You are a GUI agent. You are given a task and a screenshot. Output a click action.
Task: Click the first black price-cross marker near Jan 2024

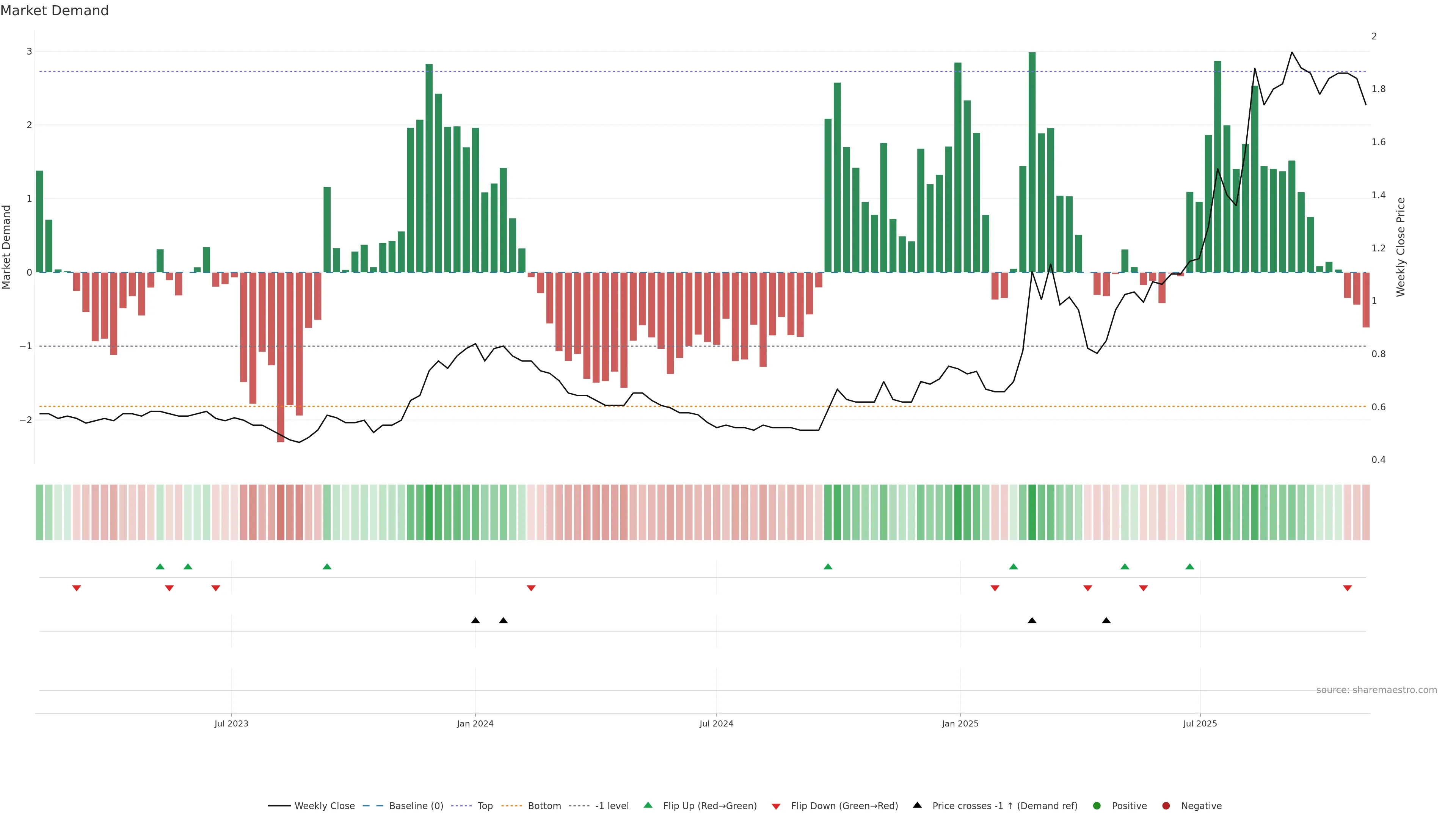click(475, 621)
